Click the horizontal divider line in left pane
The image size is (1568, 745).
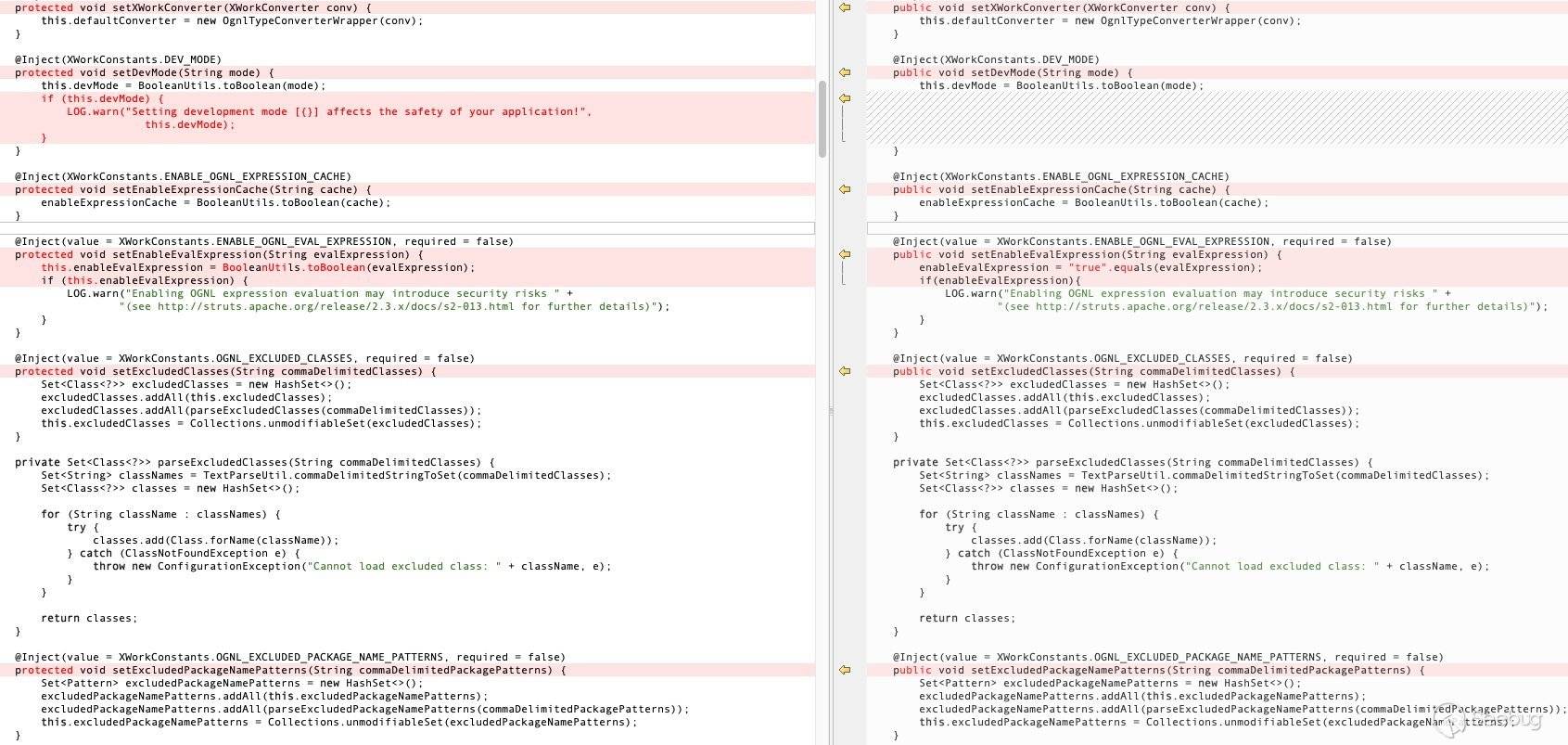point(408,228)
